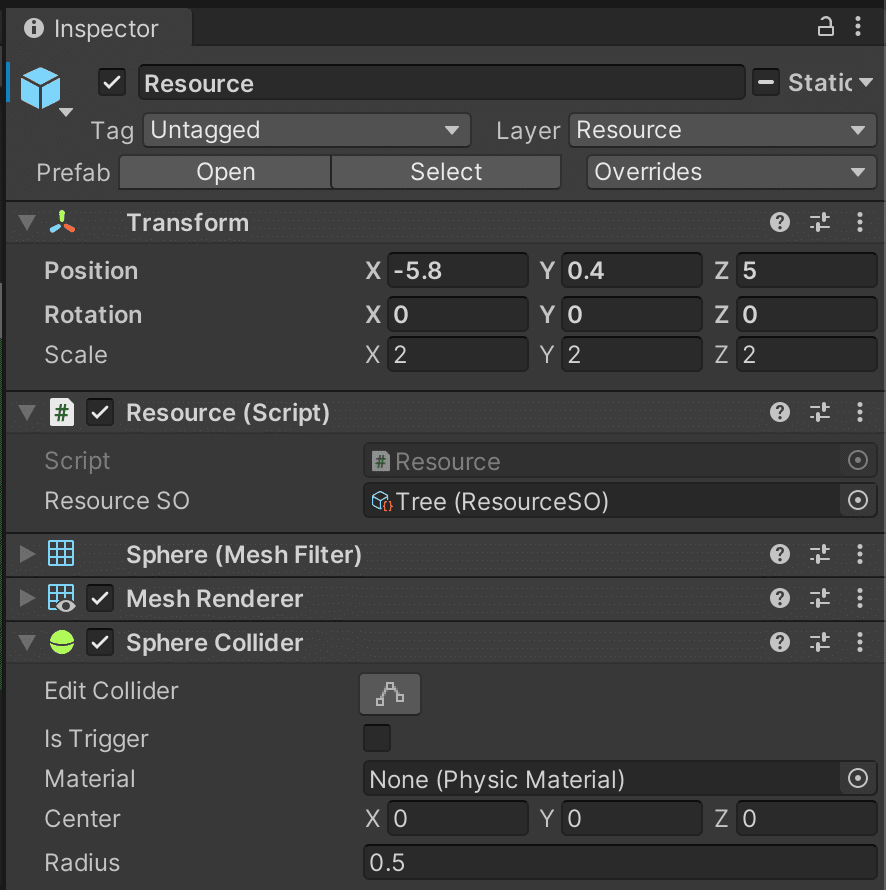This screenshot has height=890, width=886.
Task: Open Resource script preset settings icon
Action: click(820, 412)
